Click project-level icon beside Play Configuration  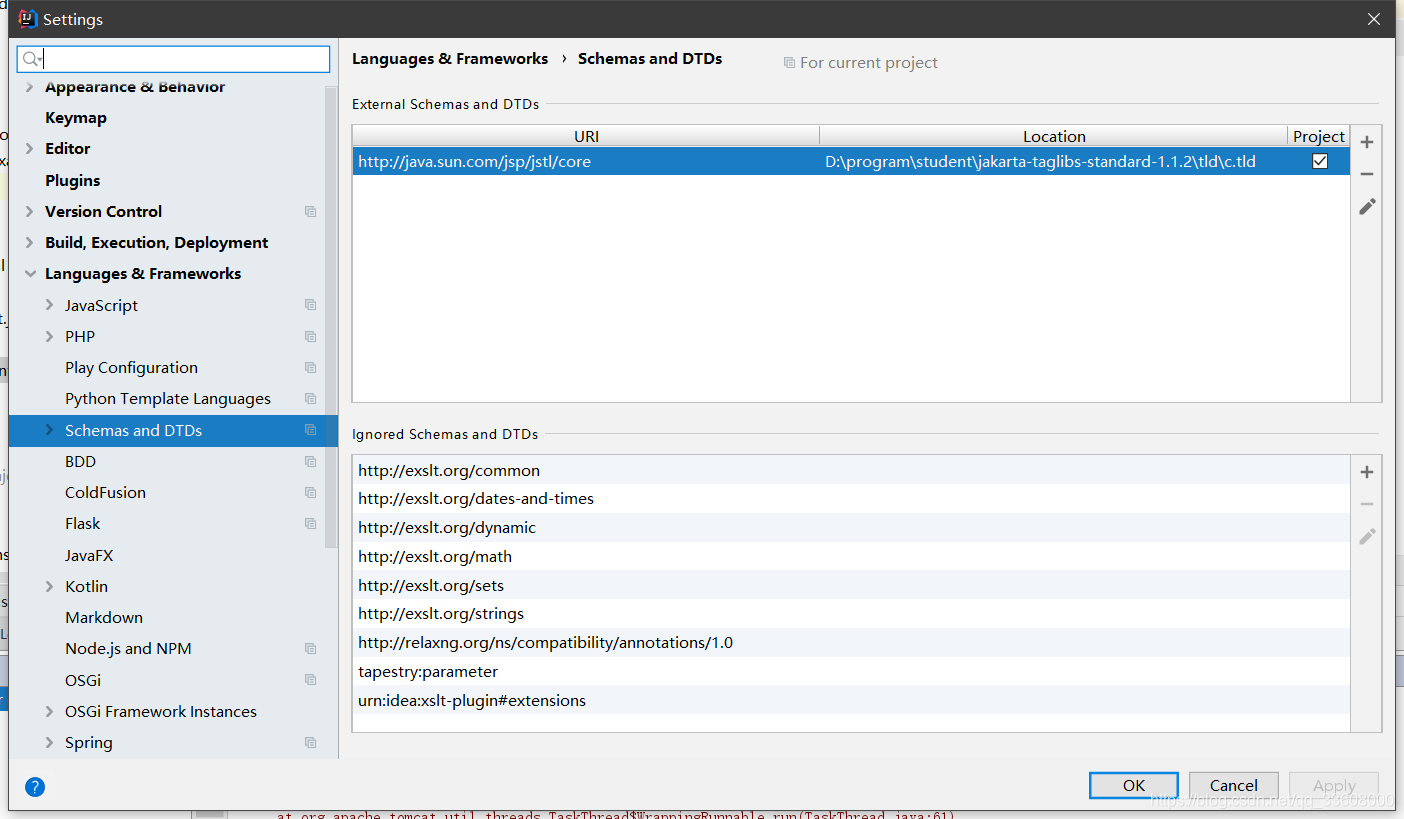pyautogui.click(x=311, y=368)
